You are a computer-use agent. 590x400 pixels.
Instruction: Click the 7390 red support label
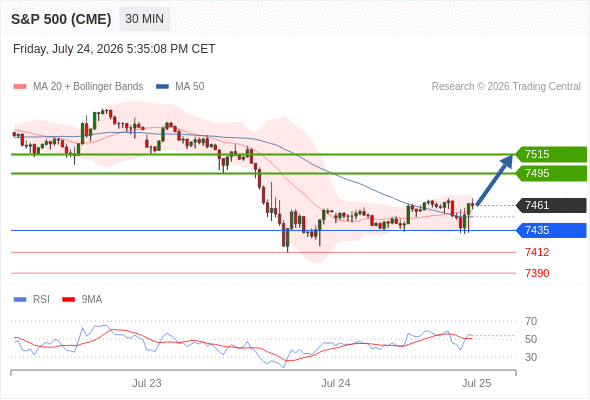[x=537, y=273]
